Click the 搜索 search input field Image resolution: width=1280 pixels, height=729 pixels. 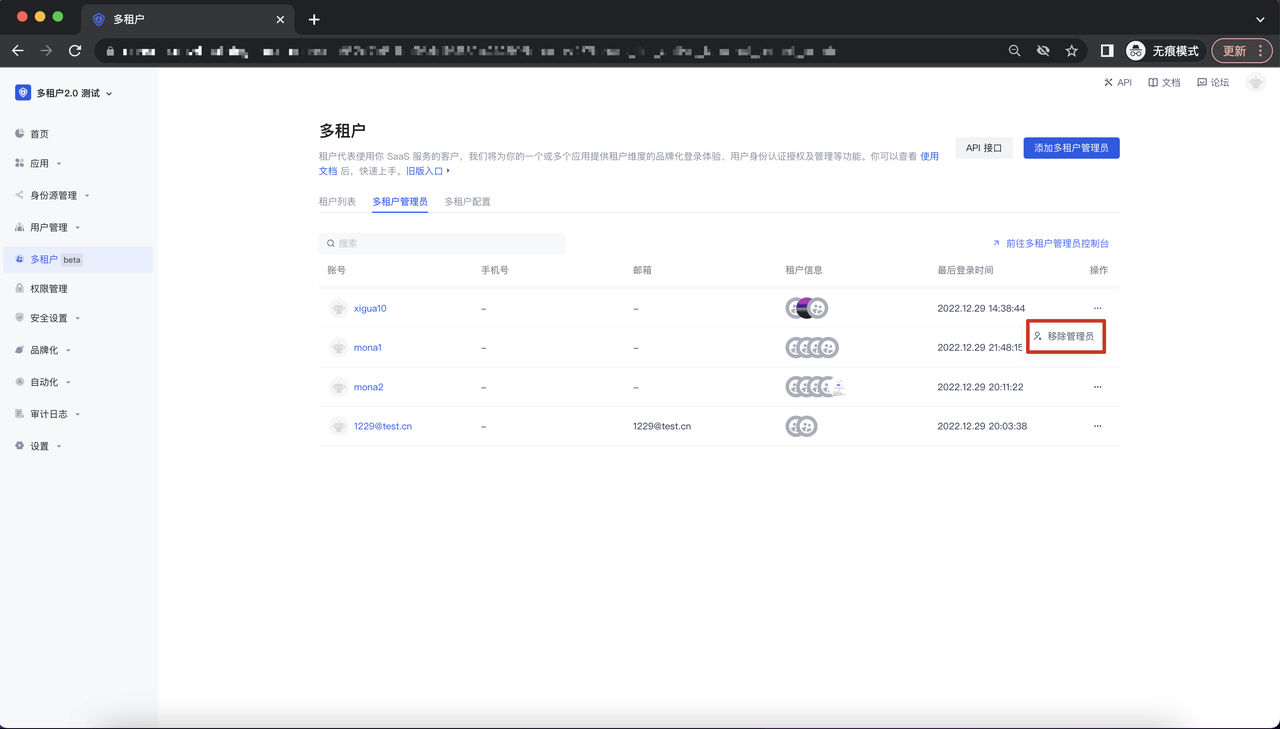tap(442, 243)
